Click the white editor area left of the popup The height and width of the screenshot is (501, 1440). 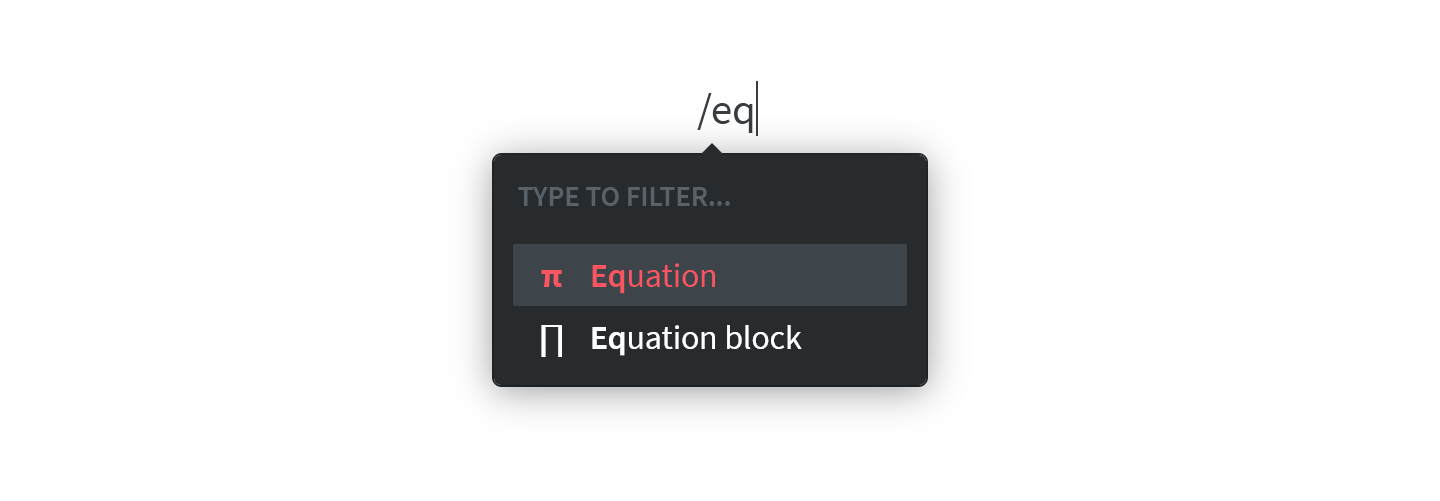click(x=245, y=270)
